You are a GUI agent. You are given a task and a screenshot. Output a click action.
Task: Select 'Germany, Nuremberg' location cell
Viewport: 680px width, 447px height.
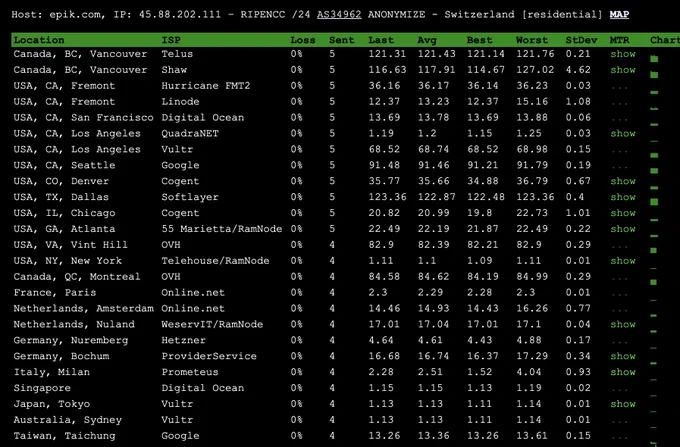71,340
